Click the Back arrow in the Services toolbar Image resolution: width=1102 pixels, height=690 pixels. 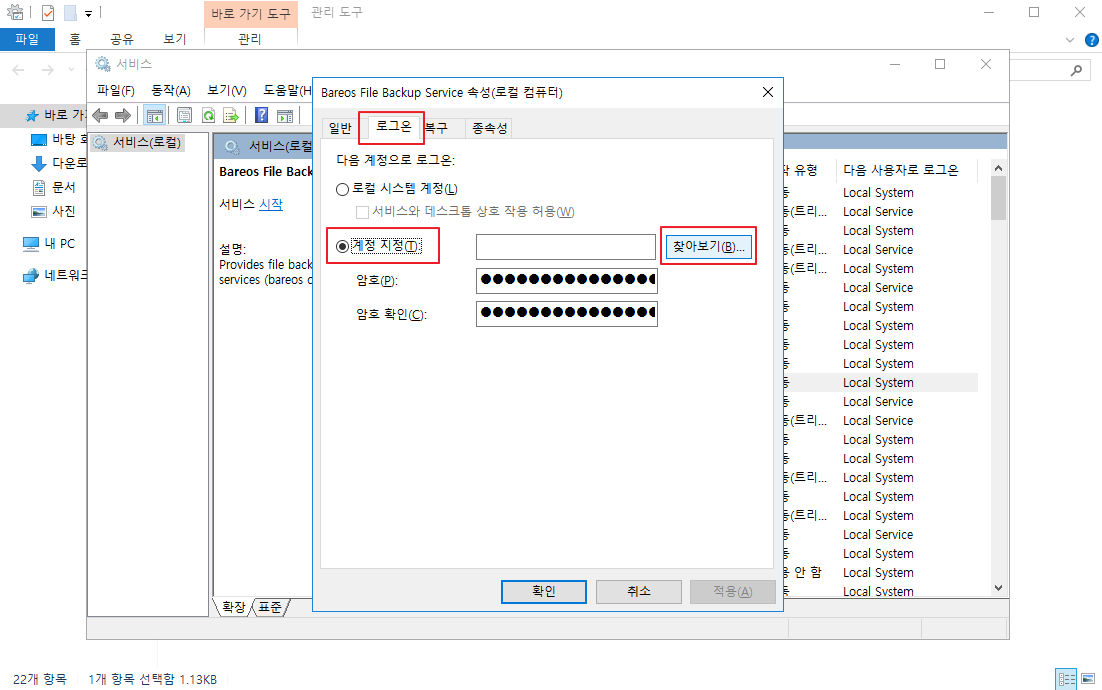(101, 115)
